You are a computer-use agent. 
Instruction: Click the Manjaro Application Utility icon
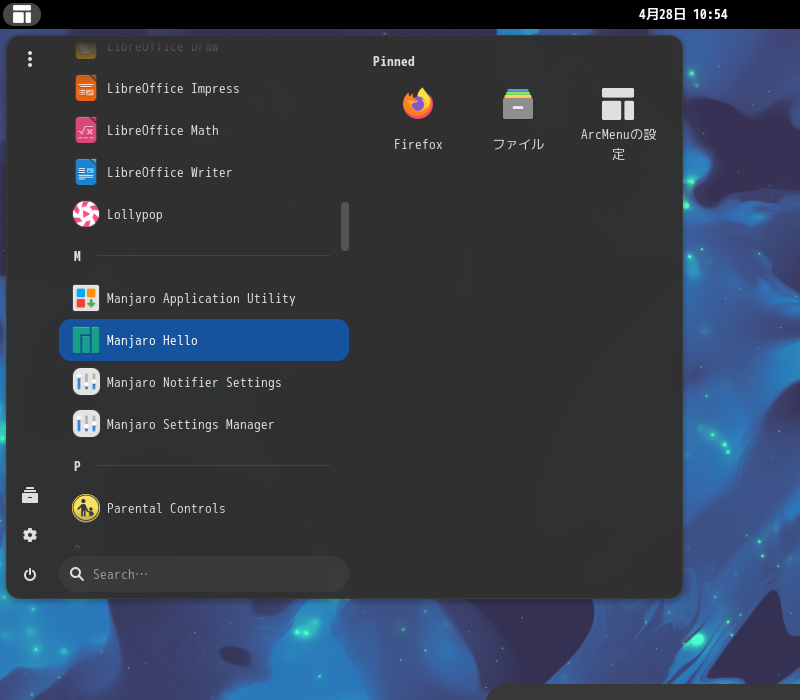click(86, 298)
